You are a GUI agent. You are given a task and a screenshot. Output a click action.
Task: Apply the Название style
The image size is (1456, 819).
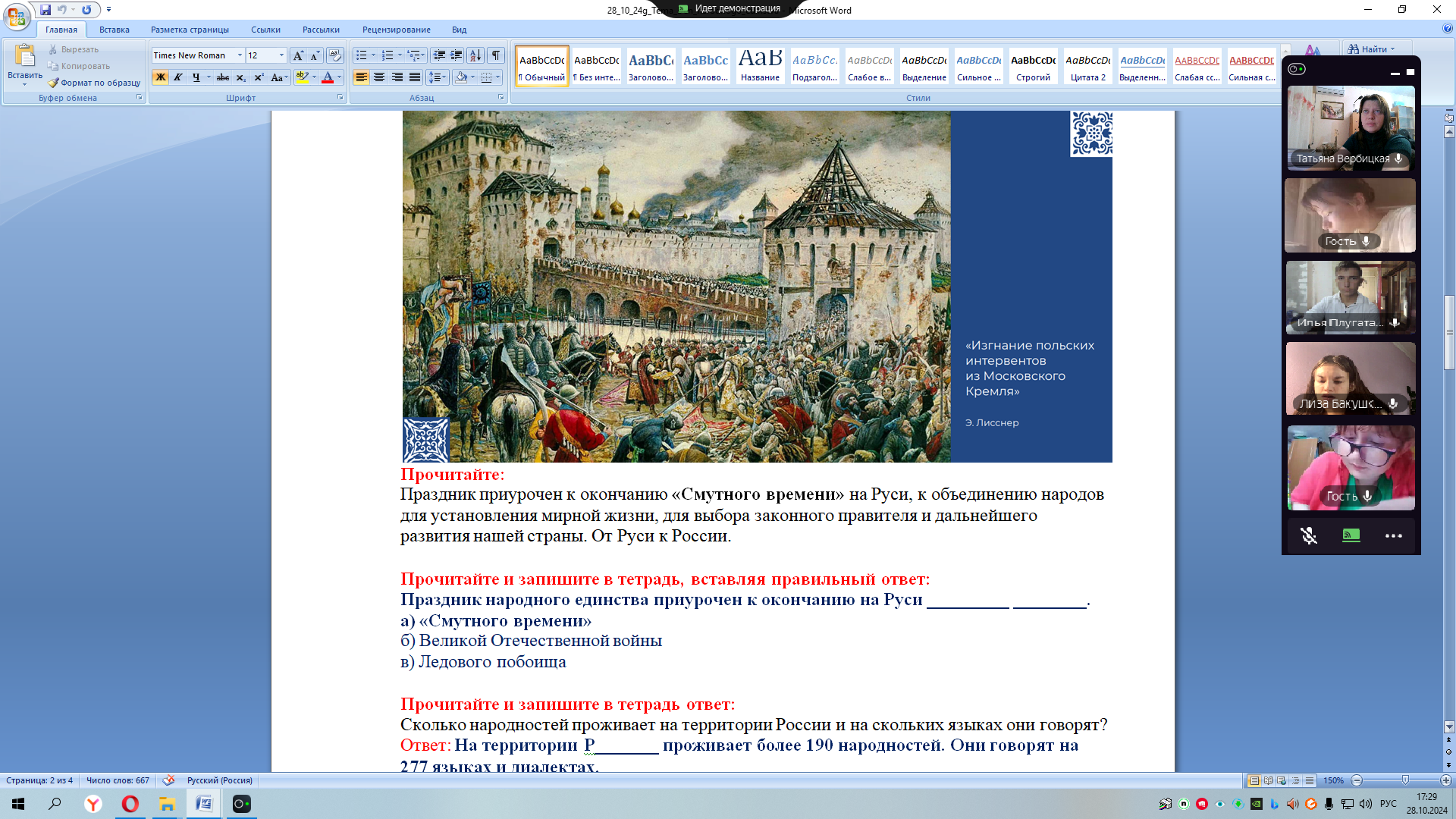(x=760, y=66)
